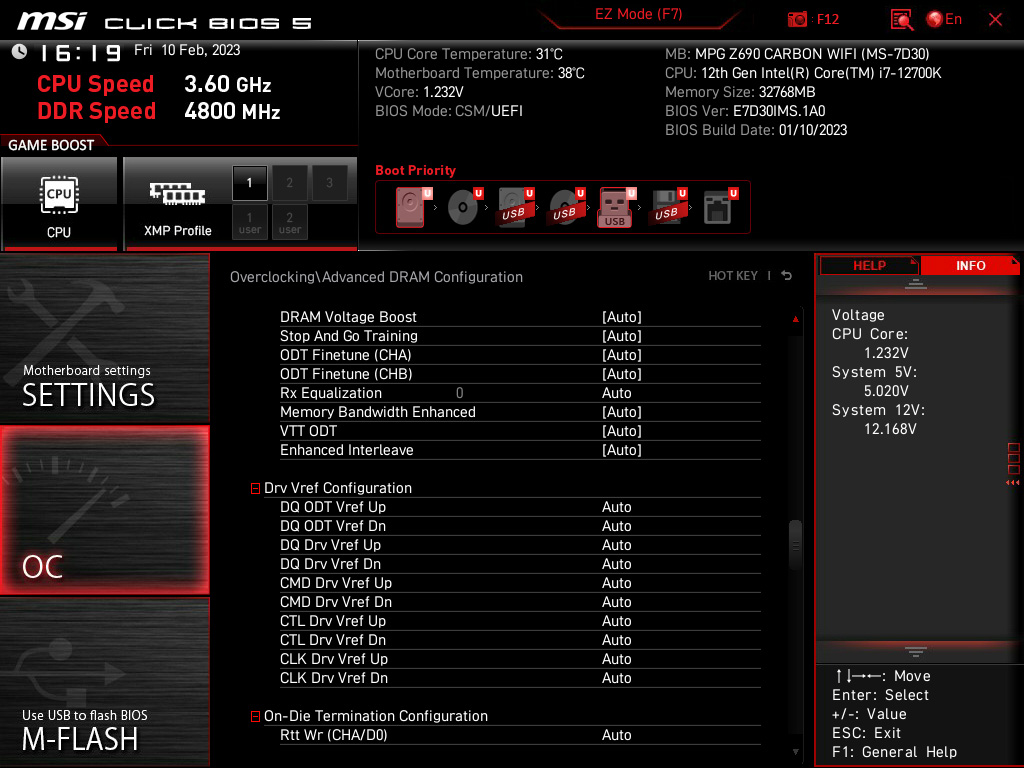This screenshot has width=1024, height=768.
Task: Open Enhanced Interleave [Auto] dropdown
Action: point(622,450)
